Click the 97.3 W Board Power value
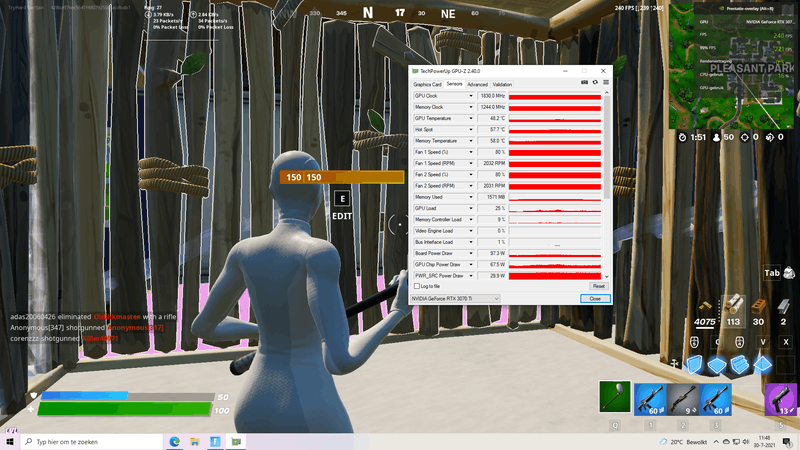 (492, 253)
